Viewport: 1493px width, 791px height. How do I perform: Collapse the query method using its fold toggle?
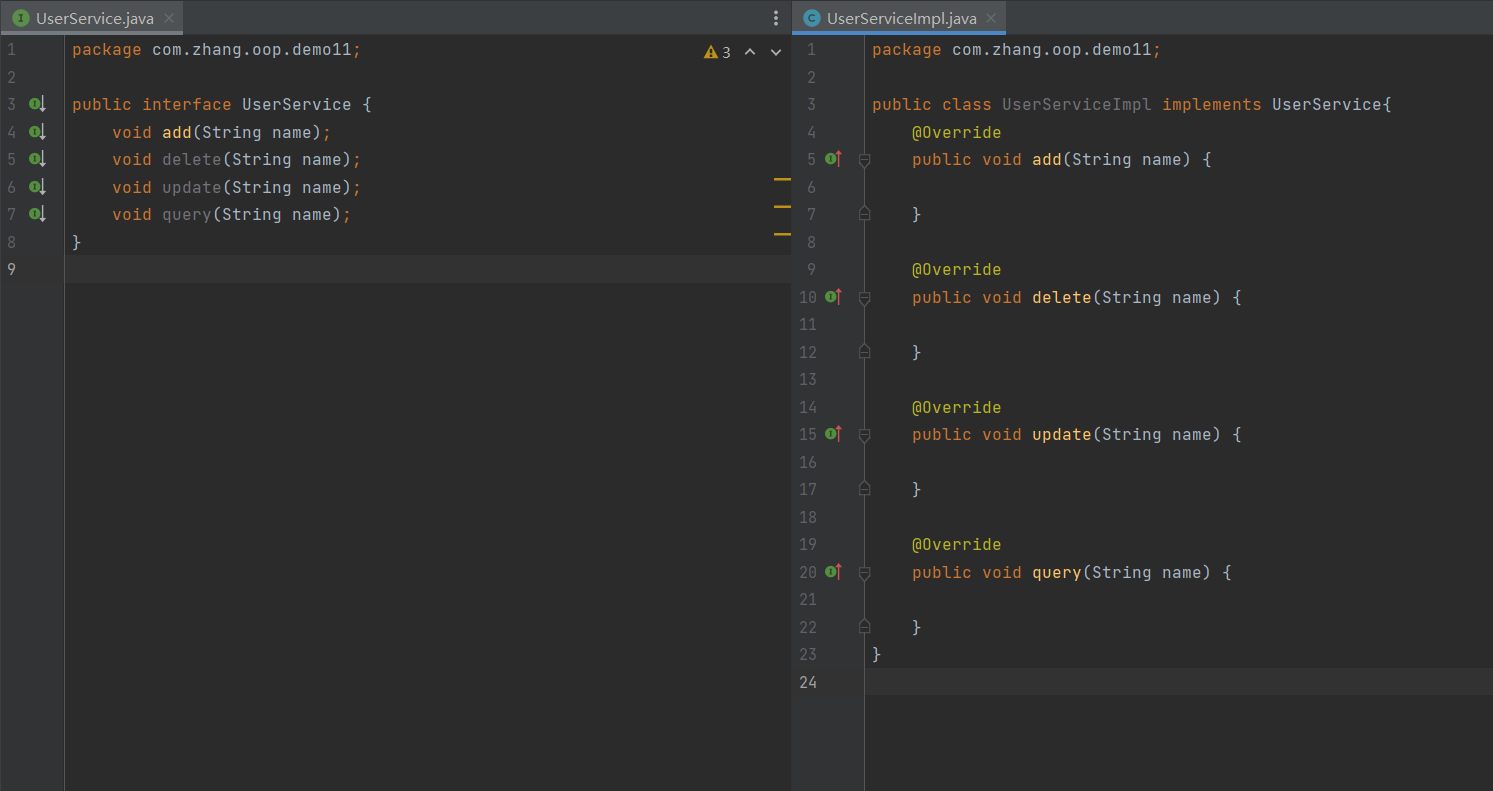point(865,573)
